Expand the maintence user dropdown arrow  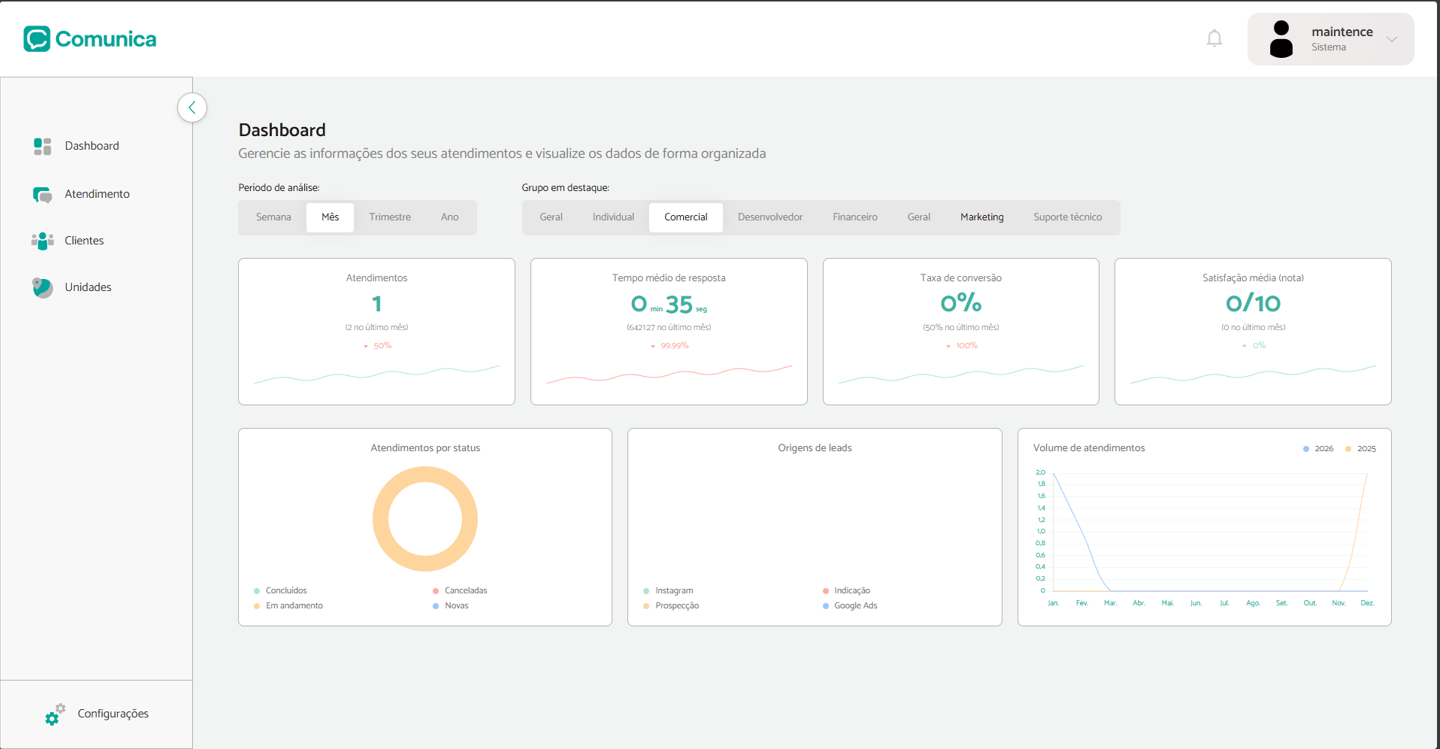tap(1392, 40)
